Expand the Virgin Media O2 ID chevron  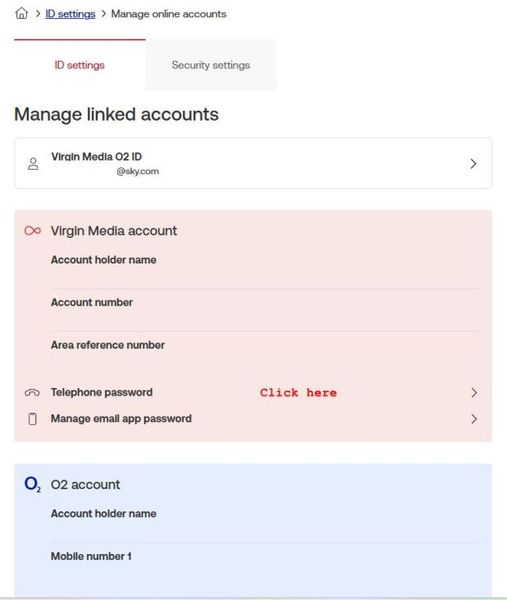(x=473, y=164)
